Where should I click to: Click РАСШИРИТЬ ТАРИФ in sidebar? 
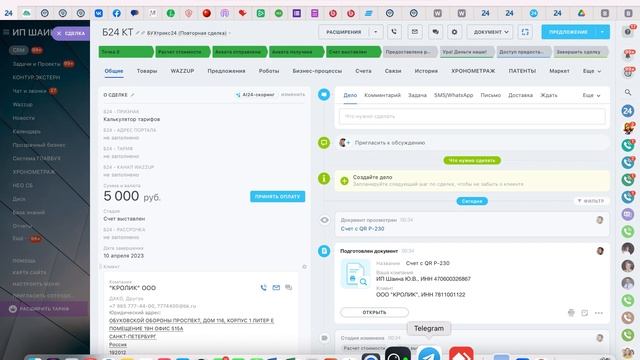pos(44,309)
